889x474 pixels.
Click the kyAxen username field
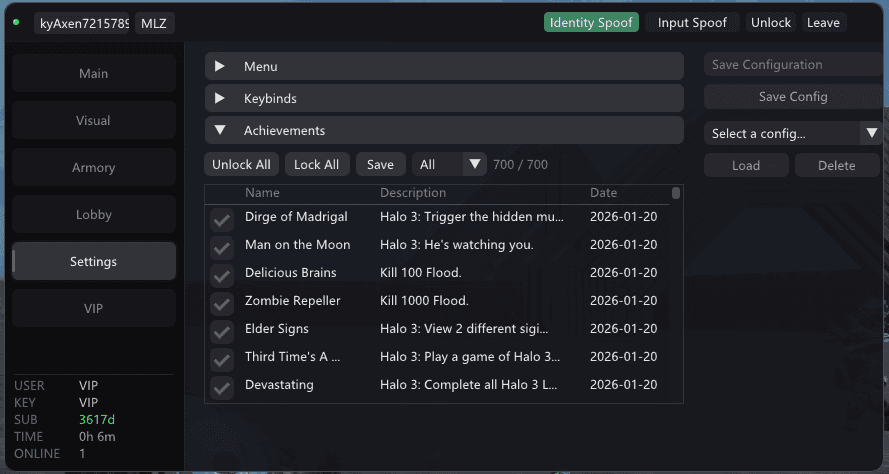82,23
